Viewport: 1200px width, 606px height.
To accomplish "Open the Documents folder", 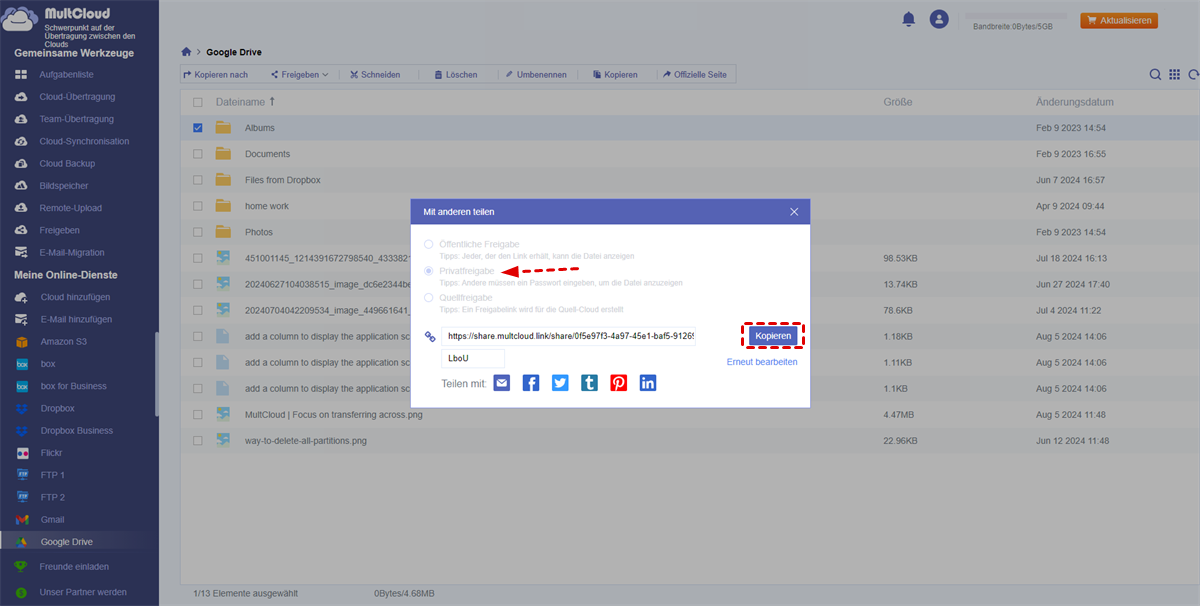I will coord(267,154).
